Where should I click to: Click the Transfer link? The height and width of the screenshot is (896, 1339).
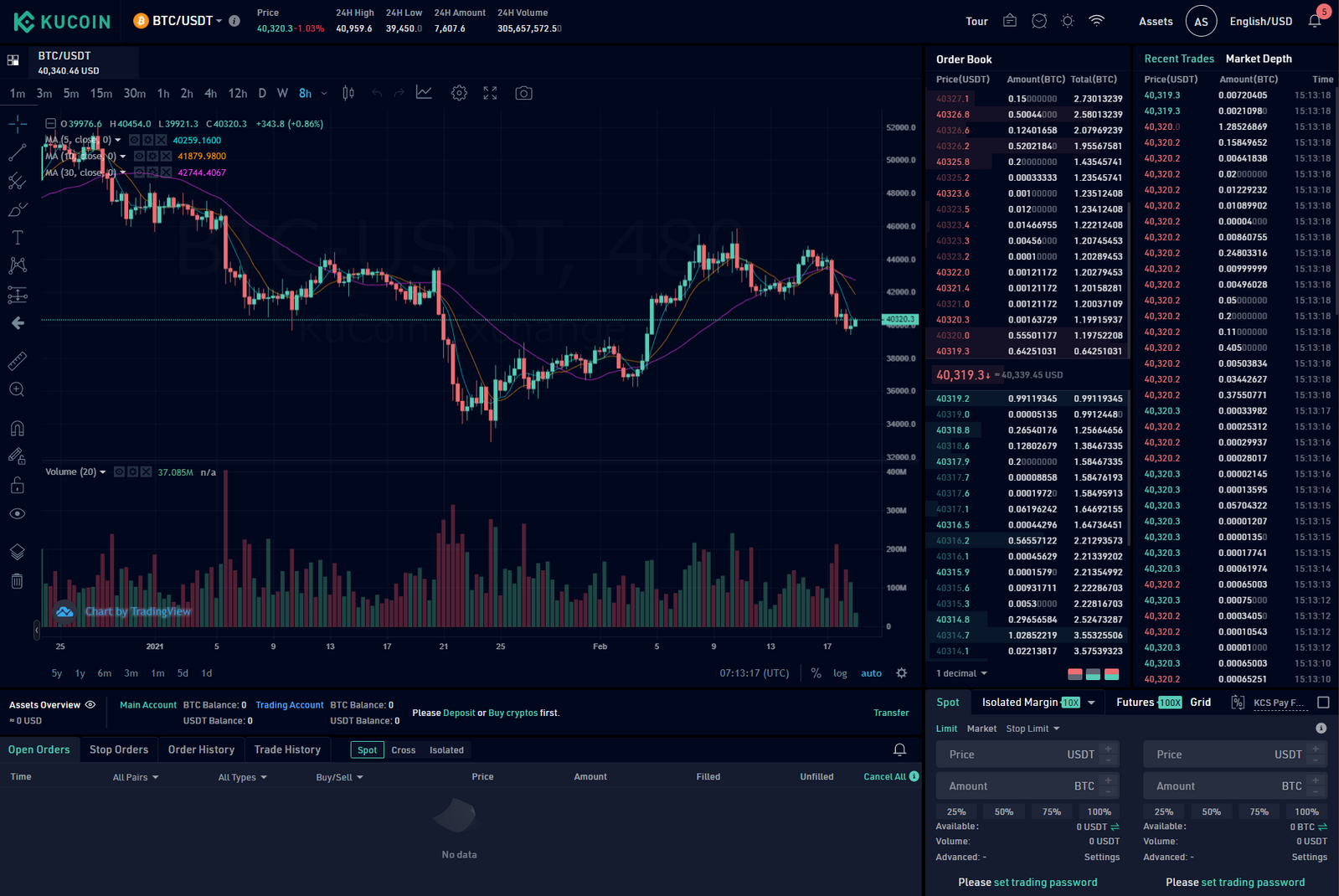(x=891, y=713)
